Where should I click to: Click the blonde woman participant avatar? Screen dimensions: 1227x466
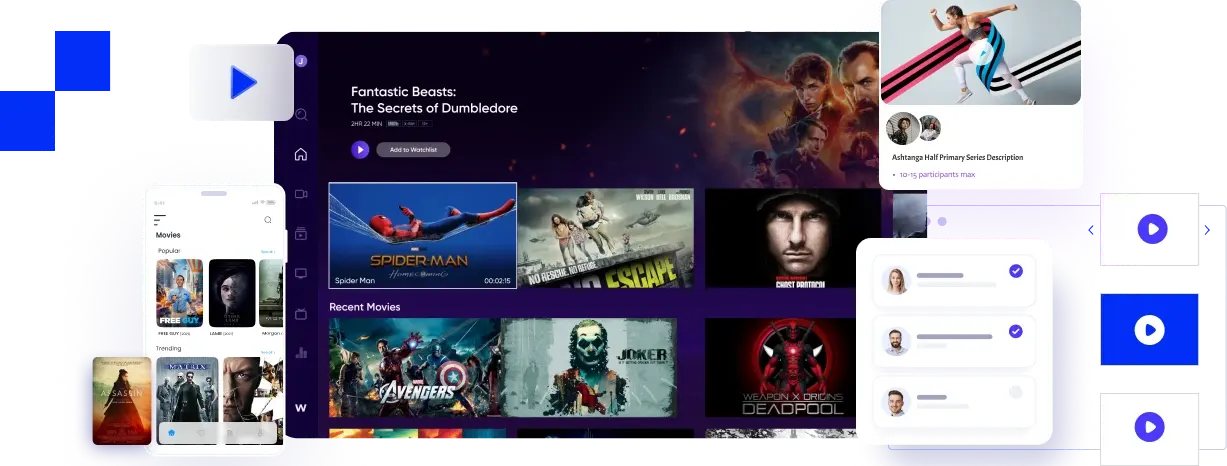click(x=895, y=281)
